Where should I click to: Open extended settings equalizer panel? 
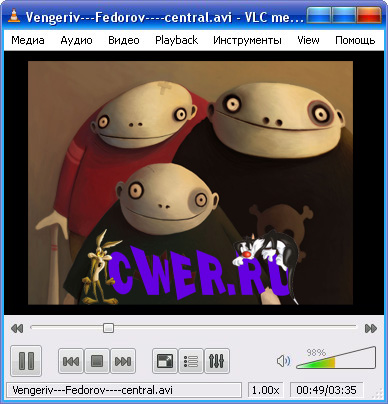click(217, 361)
